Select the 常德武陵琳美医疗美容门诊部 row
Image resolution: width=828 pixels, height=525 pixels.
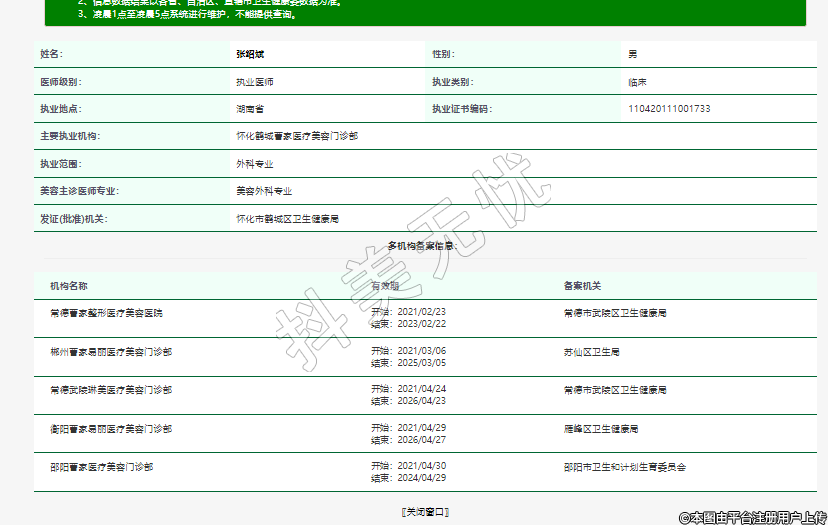click(x=110, y=389)
